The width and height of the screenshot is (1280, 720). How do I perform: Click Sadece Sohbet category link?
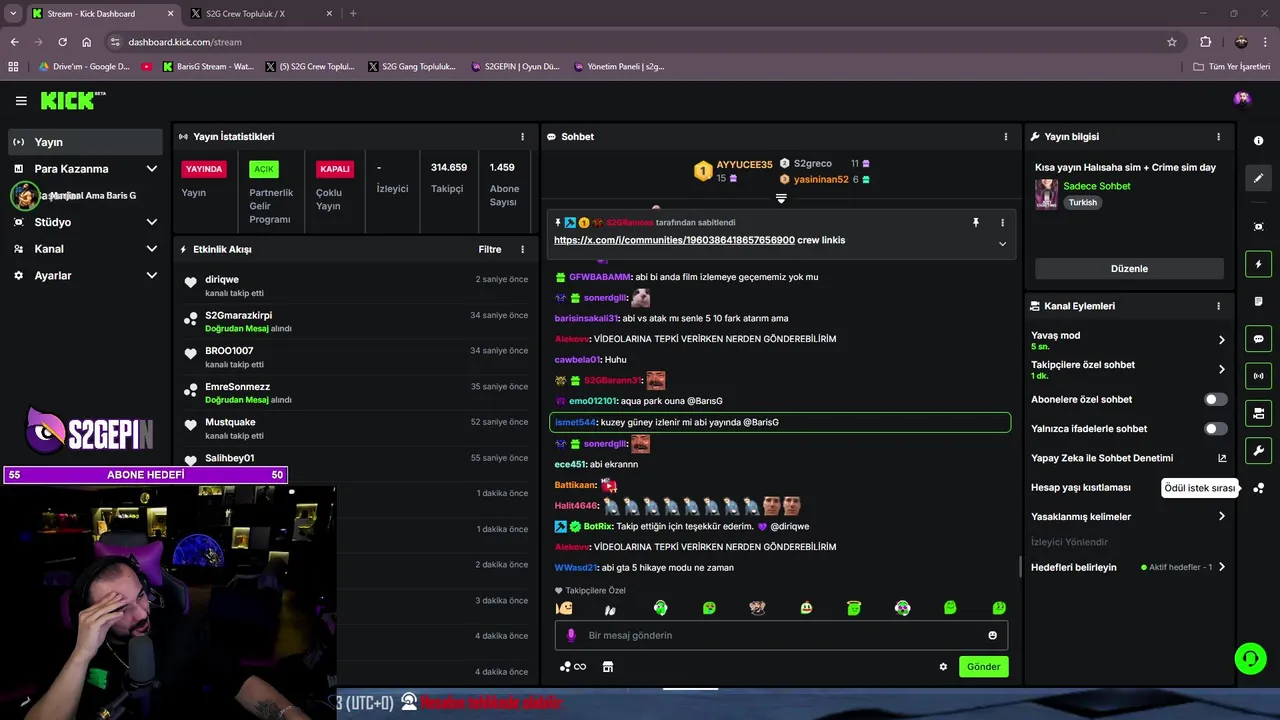[1097, 186]
